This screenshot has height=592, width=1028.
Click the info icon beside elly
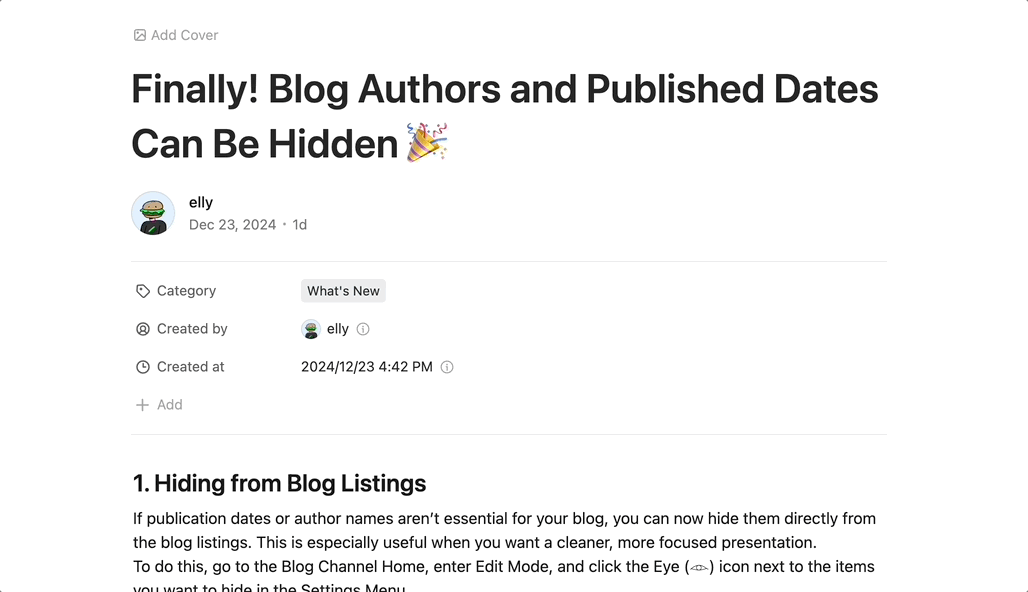click(363, 329)
